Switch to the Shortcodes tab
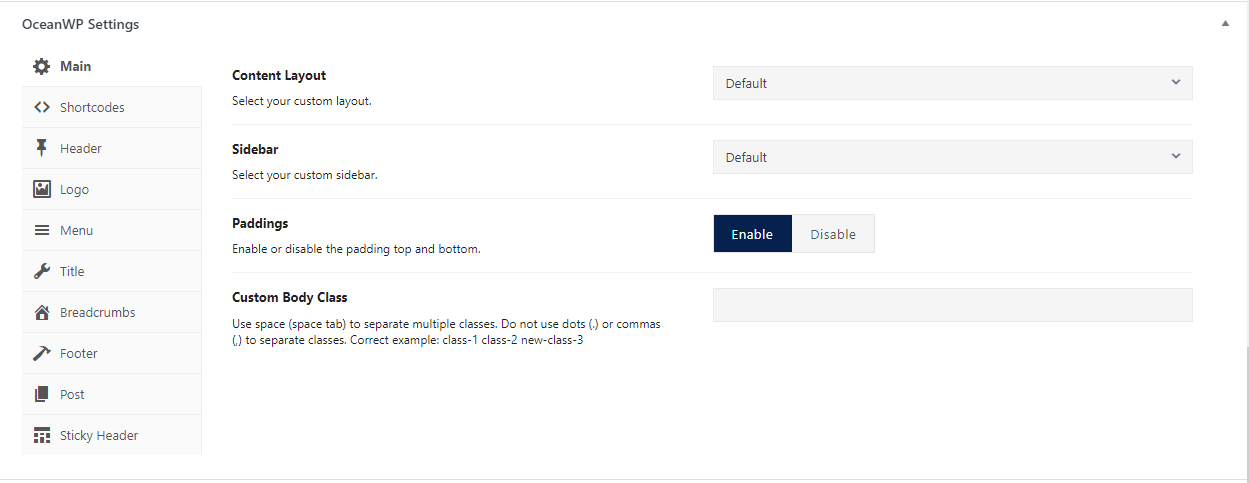 (112, 107)
